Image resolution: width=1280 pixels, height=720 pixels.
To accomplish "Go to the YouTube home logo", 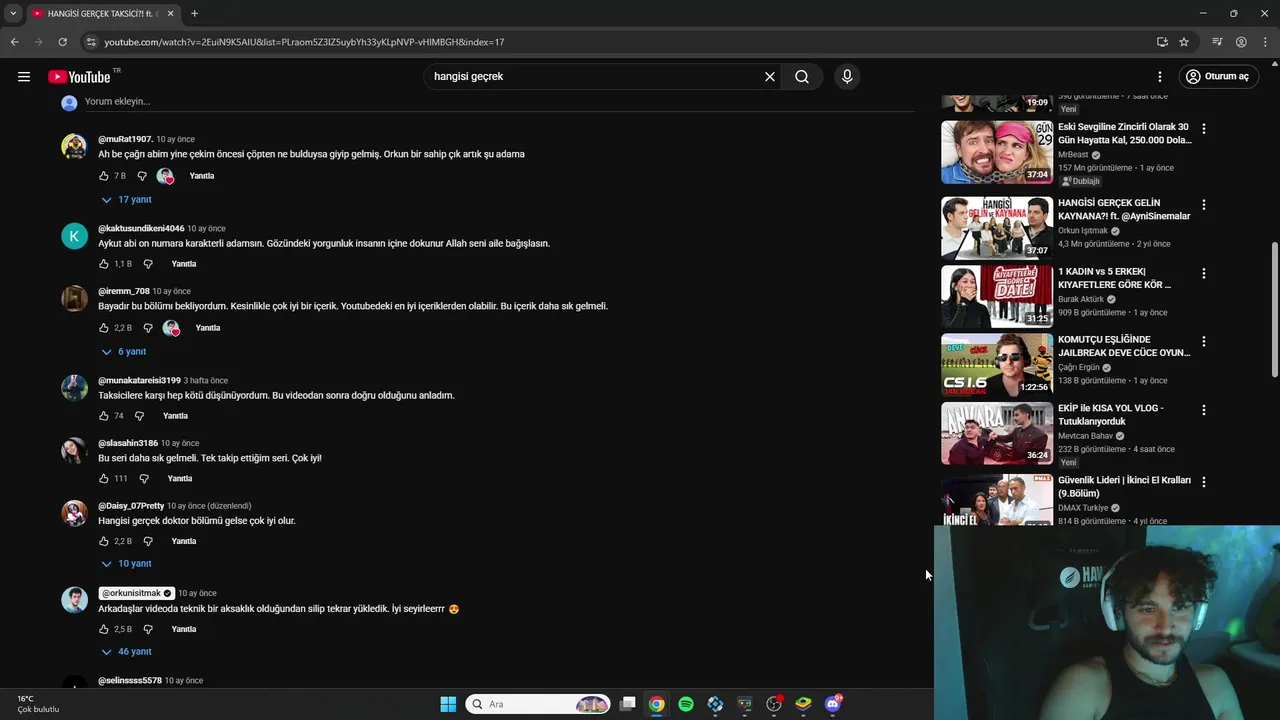I will 79,77.
